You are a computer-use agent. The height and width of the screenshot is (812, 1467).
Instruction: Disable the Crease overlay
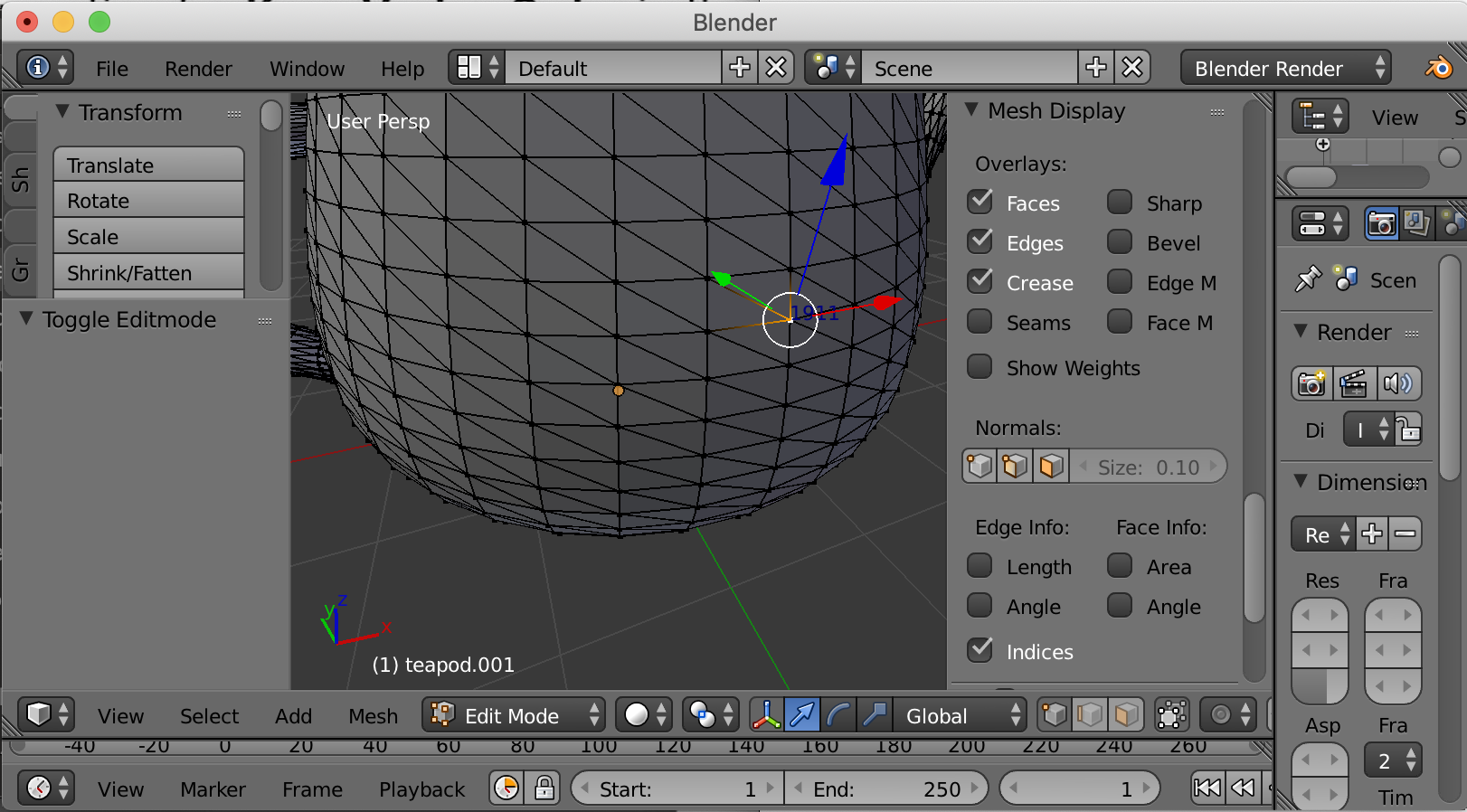click(980, 282)
